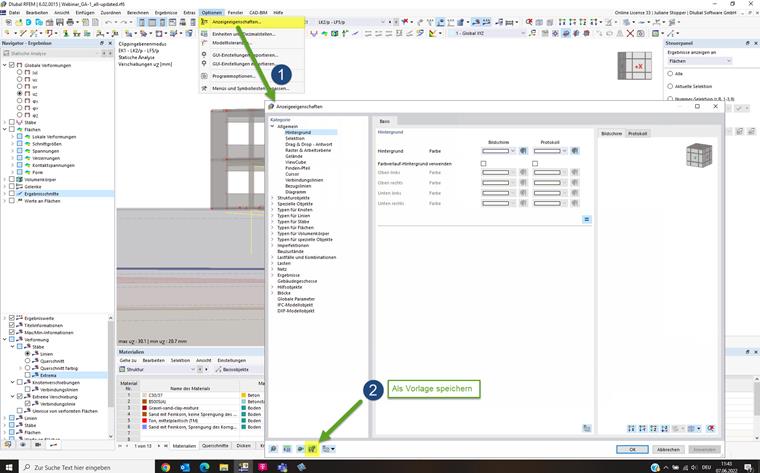Click Bildschirm color picker icon for Hintergrund
The width and height of the screenshot is (760, 473).
pos(523,151)
